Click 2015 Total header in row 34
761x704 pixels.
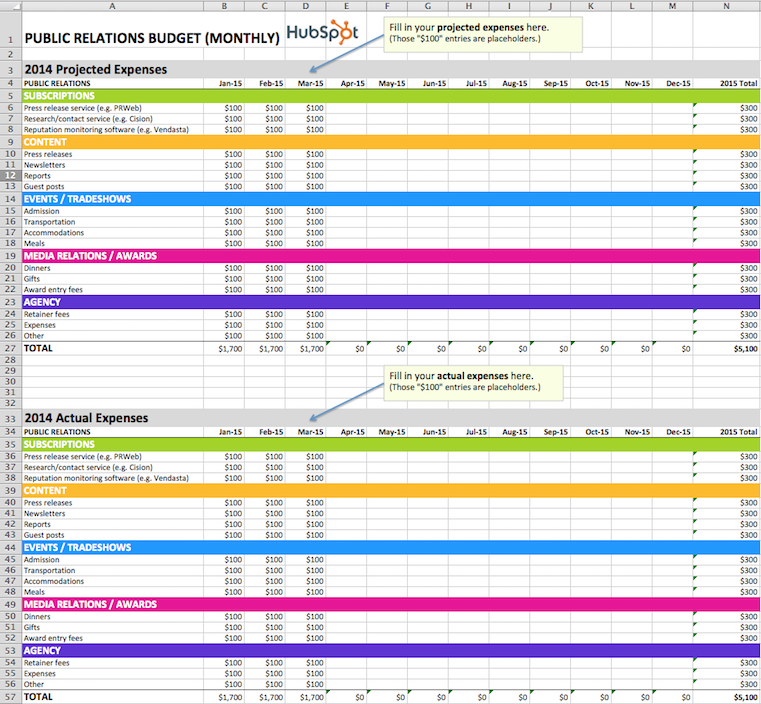coord(738,432)
